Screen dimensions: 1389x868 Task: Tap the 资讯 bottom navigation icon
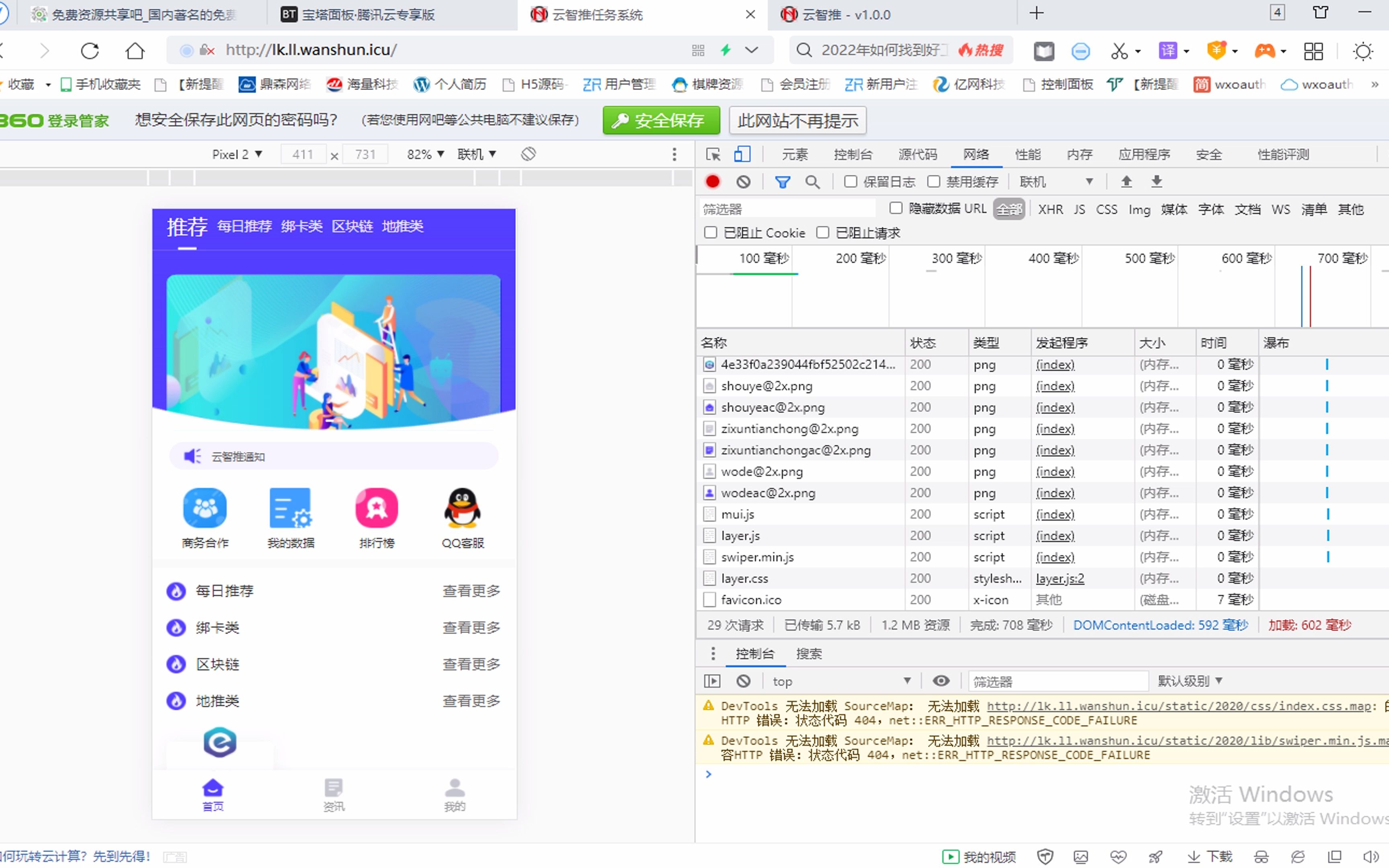334,794
